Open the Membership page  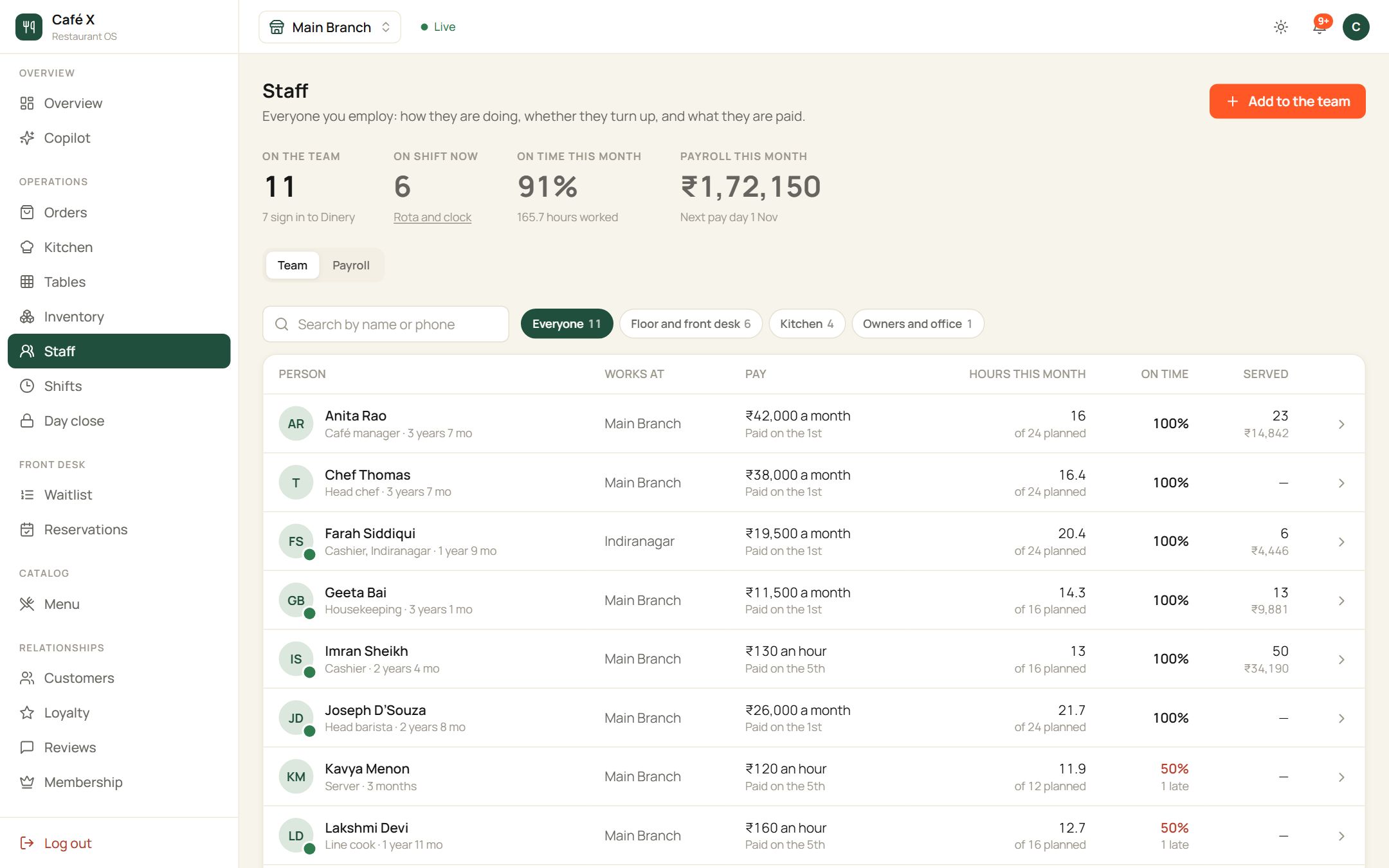[119, 782]
